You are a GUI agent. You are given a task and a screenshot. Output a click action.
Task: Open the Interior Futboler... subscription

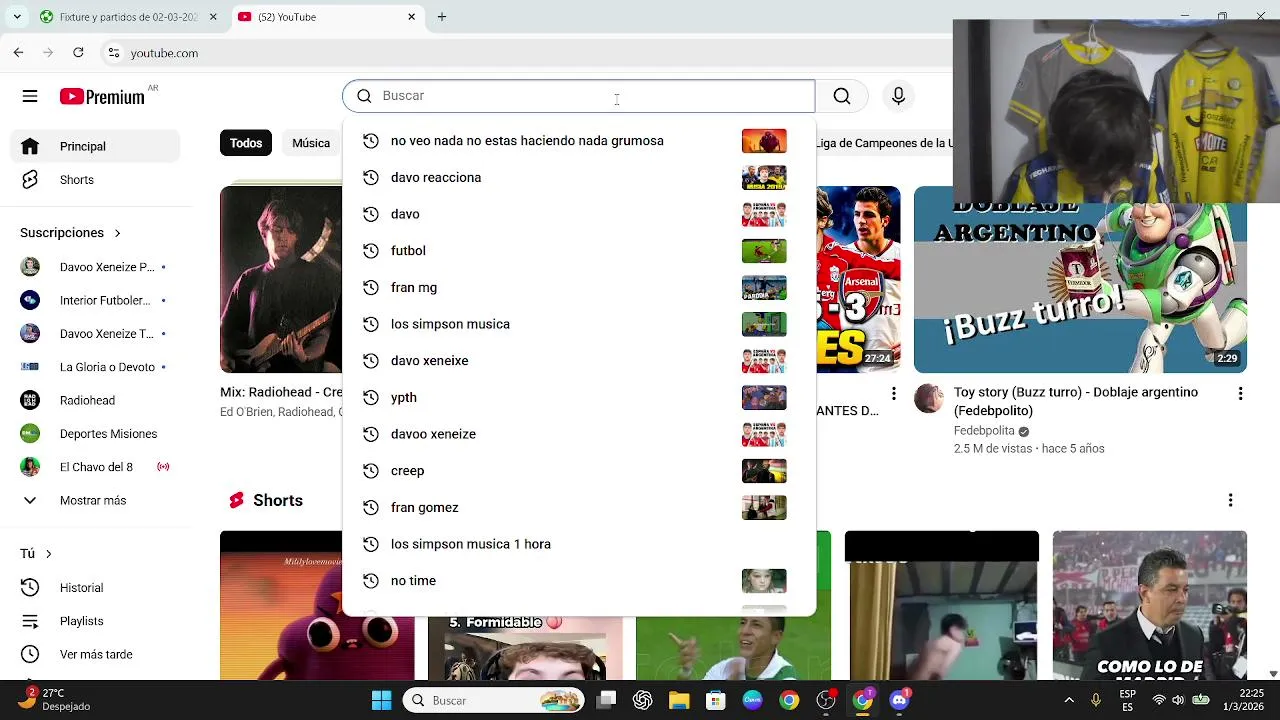click(97, 300)
